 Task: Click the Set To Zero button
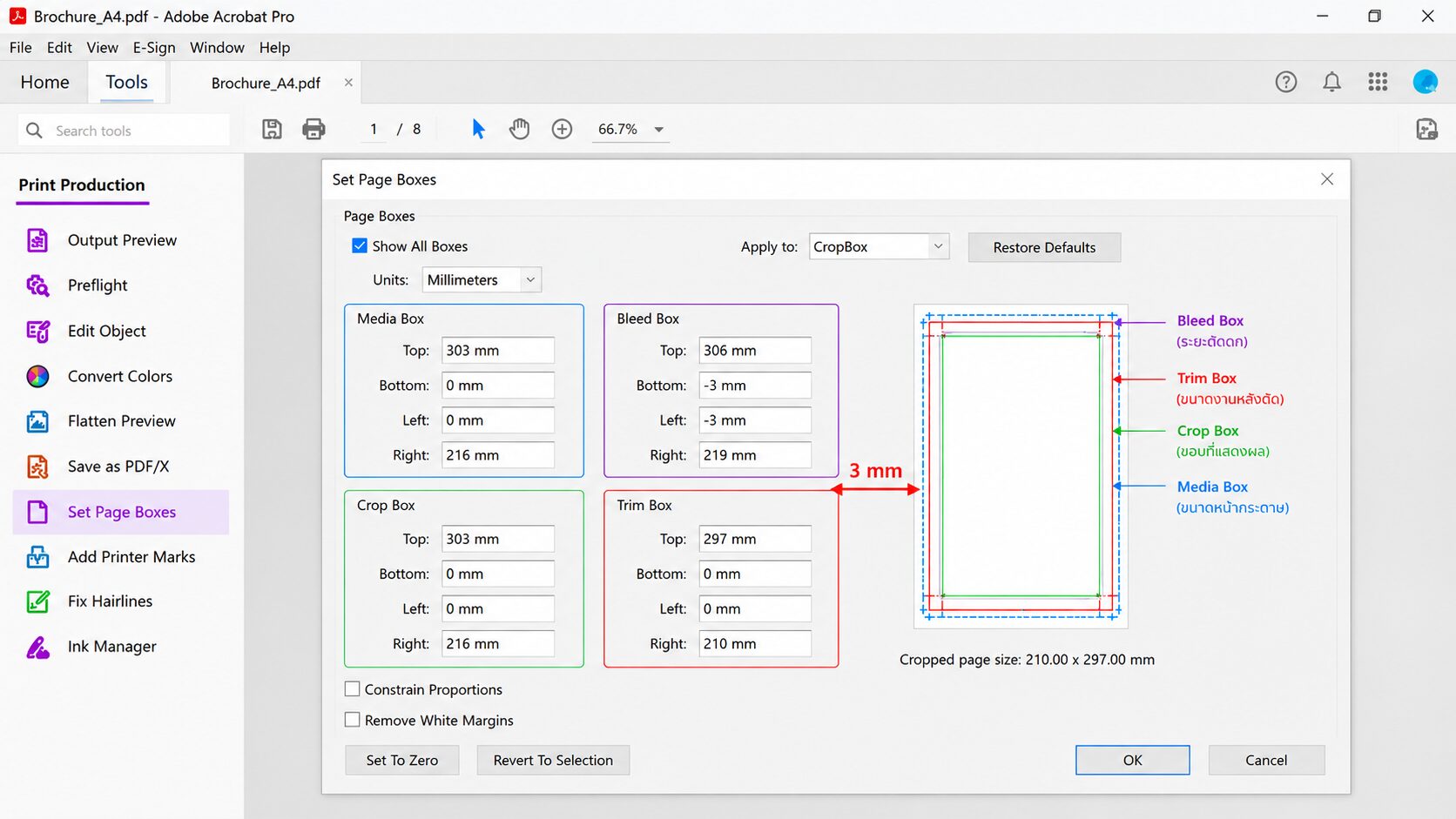pos(402,761)
